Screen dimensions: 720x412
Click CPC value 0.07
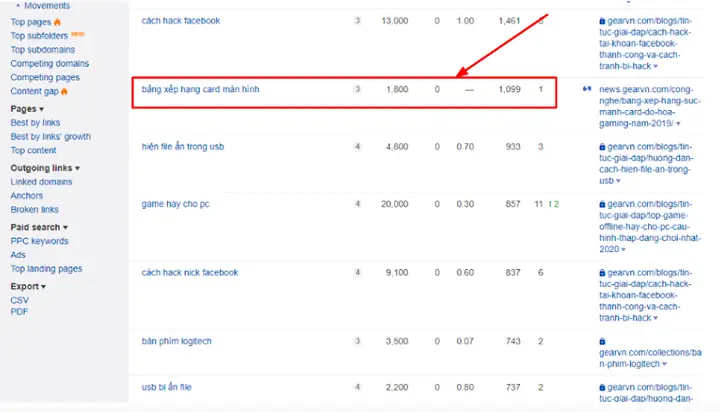[465, 341]
